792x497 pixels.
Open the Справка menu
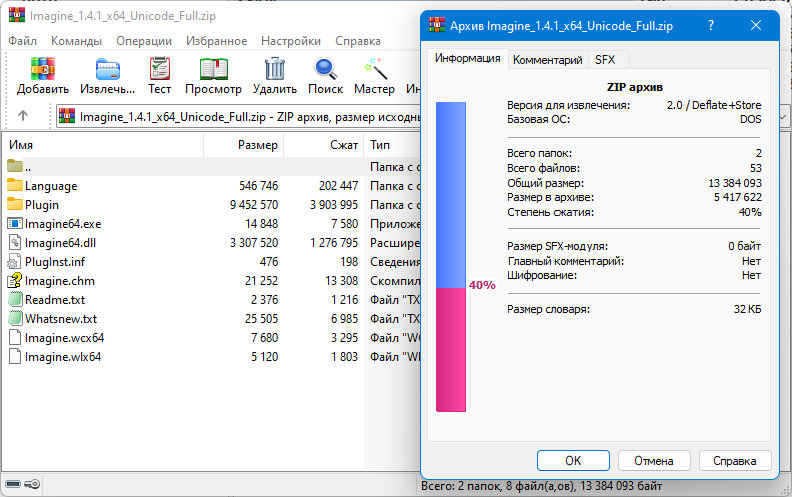pos(358,41)
